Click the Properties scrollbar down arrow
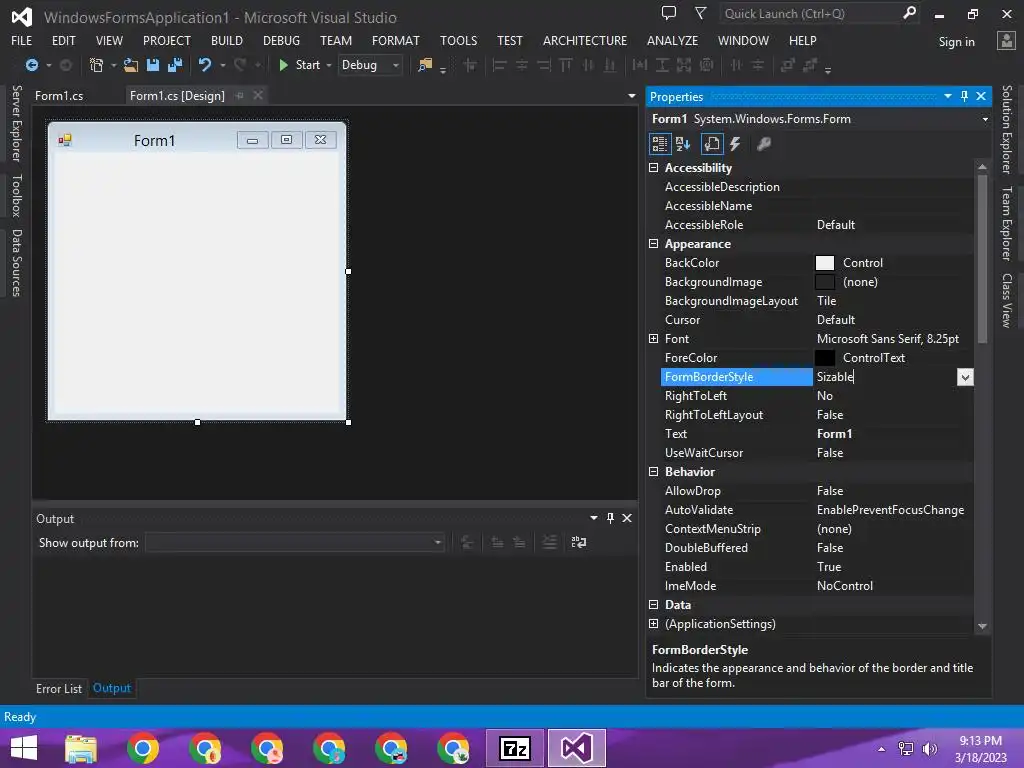This screenshot has height=768, width=1024. pos(982,626)
